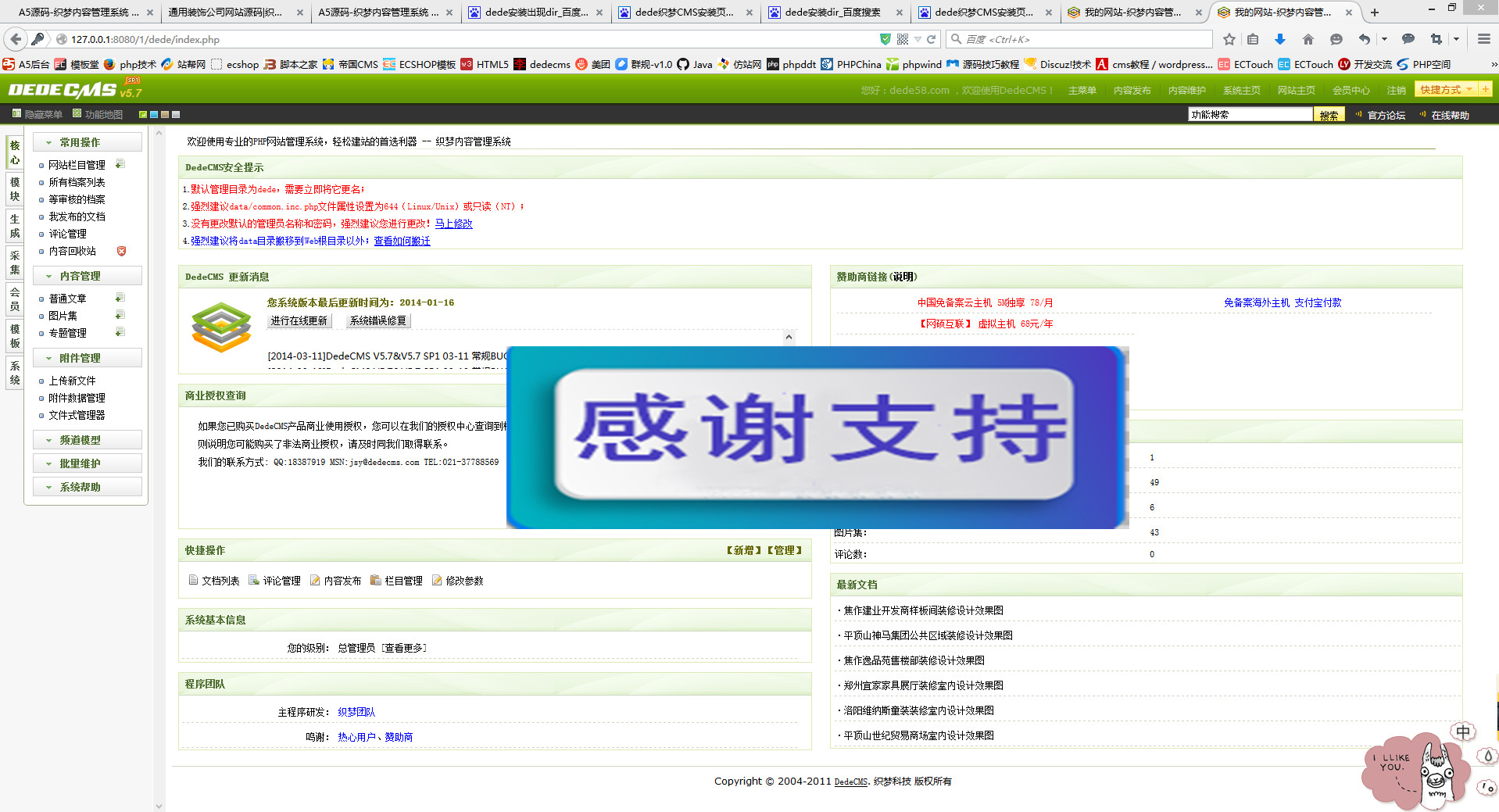This screenshot has width=1499, height=812.
Task: Click 注销 to log out
Action: coord(1397,90)
